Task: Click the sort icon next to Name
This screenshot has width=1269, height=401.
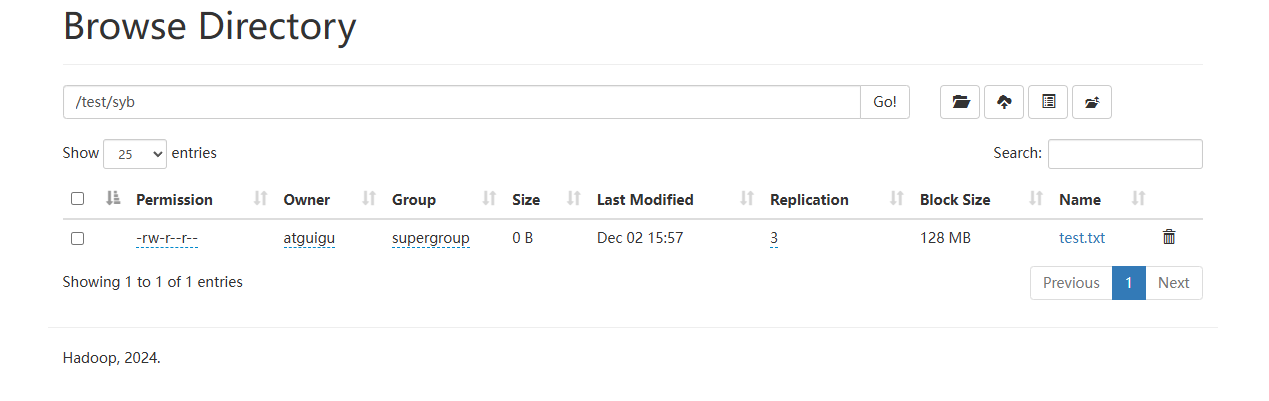Action: [1138, 199]
